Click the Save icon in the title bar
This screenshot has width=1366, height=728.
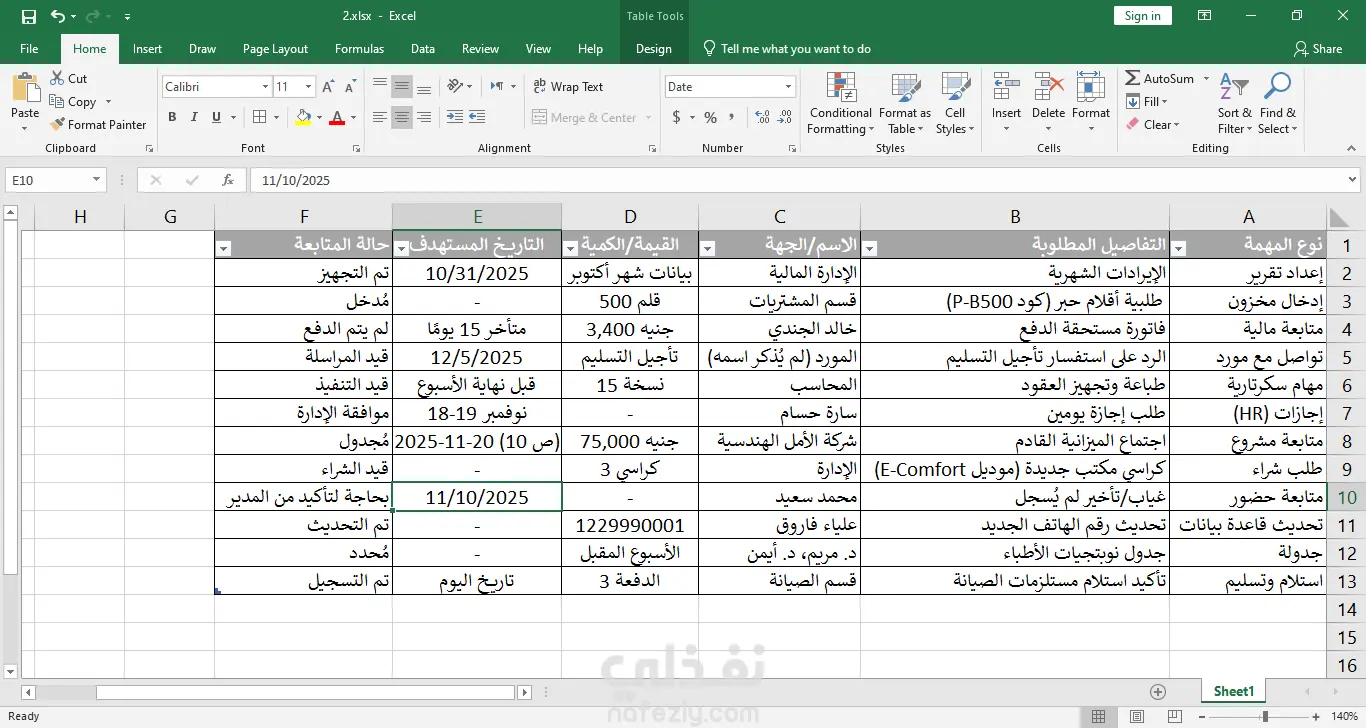tap(28, 16)
